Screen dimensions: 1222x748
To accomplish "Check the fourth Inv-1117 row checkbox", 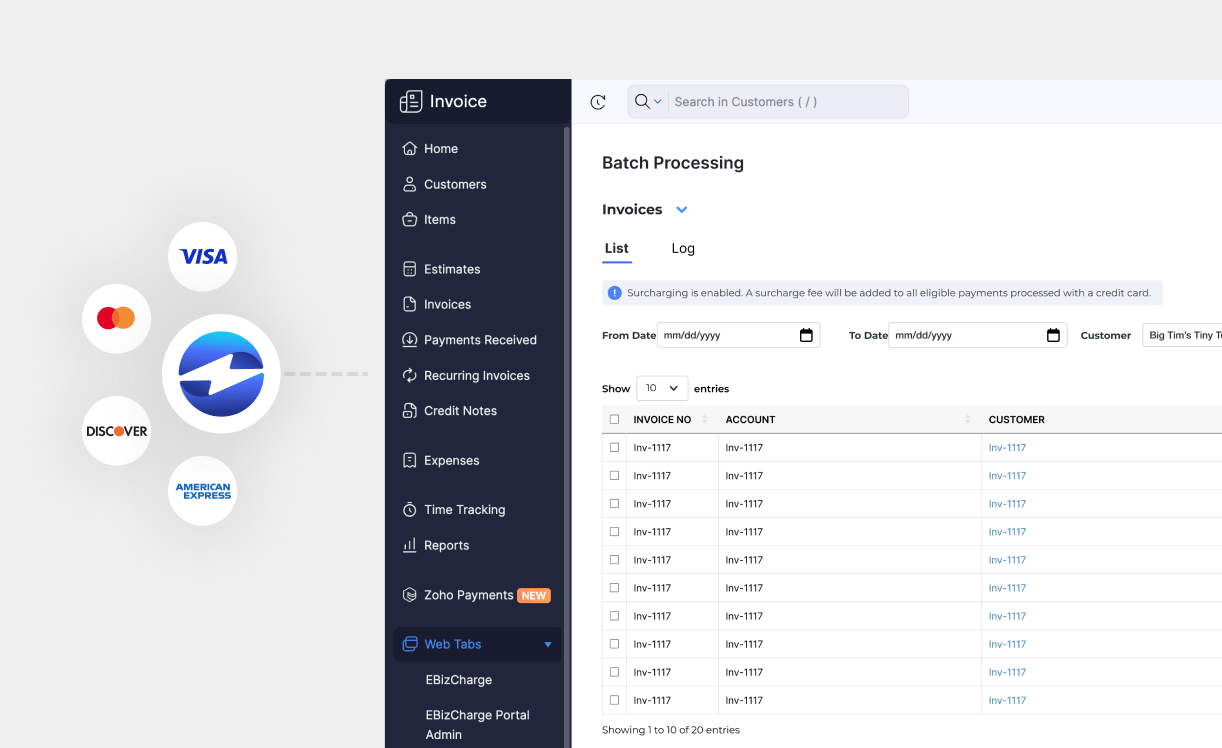I will [x=614, y=531].
